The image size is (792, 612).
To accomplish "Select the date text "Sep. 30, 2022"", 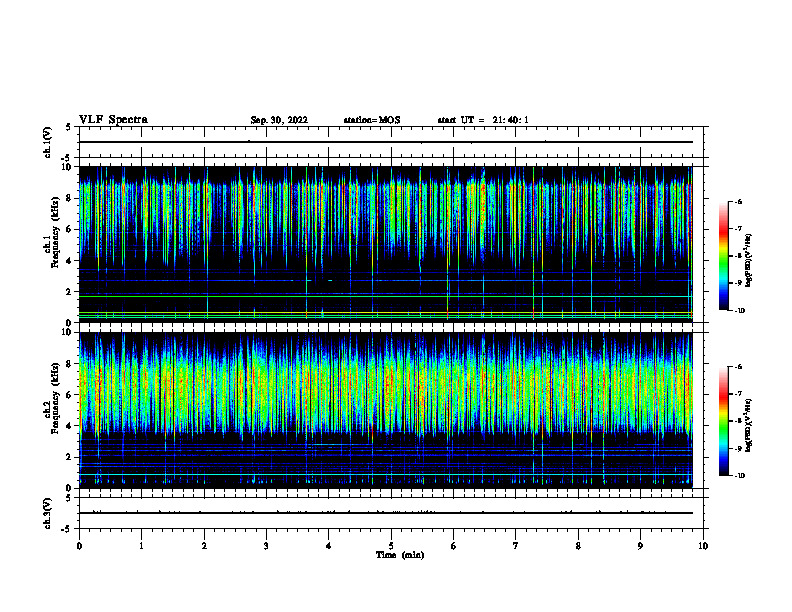I will (x=279, y=120).
